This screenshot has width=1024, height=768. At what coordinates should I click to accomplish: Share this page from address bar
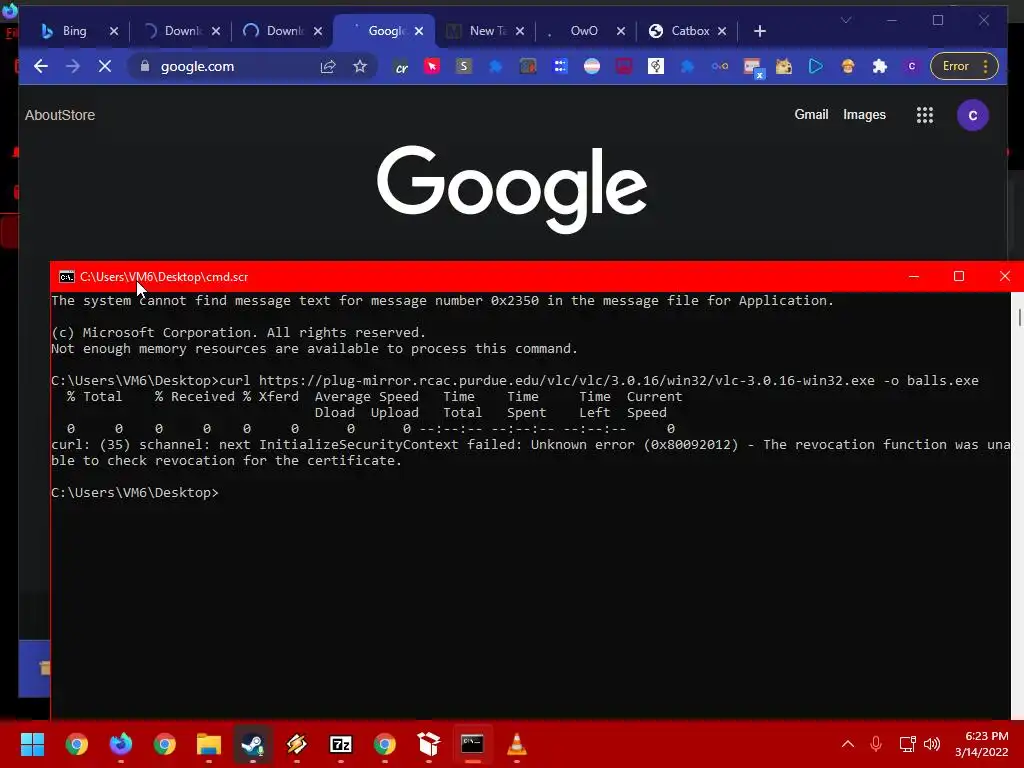(328, 66)
